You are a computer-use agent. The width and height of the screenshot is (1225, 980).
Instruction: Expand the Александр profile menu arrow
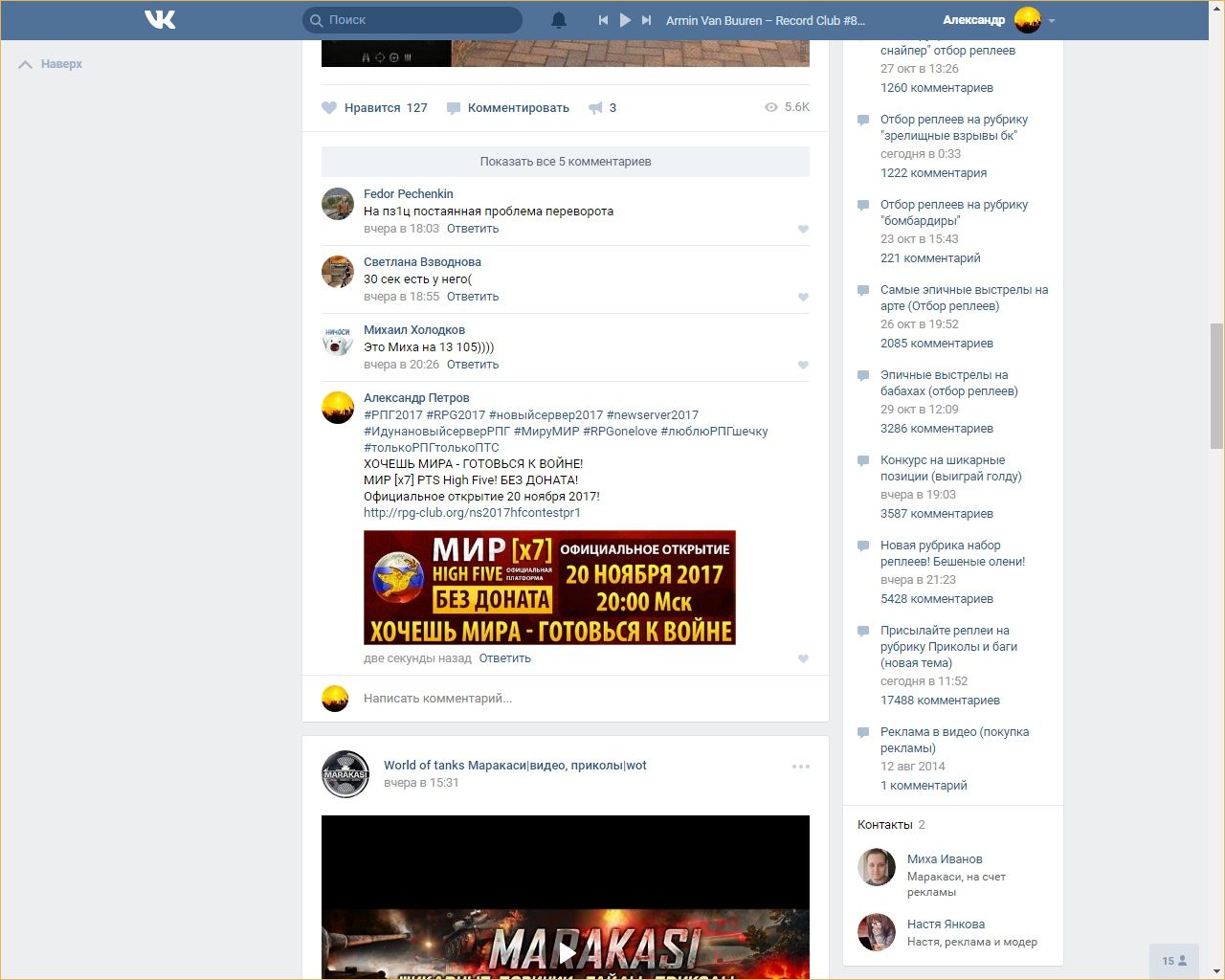click(x=1052, y=20)
